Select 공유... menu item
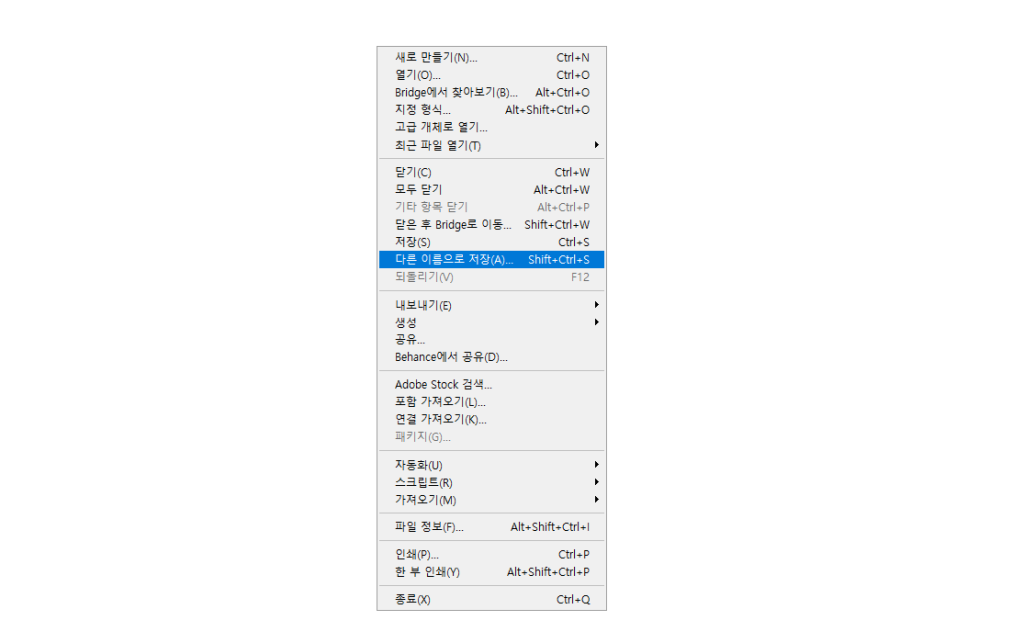The image size is (1024, 643). [x=491, y=339]
